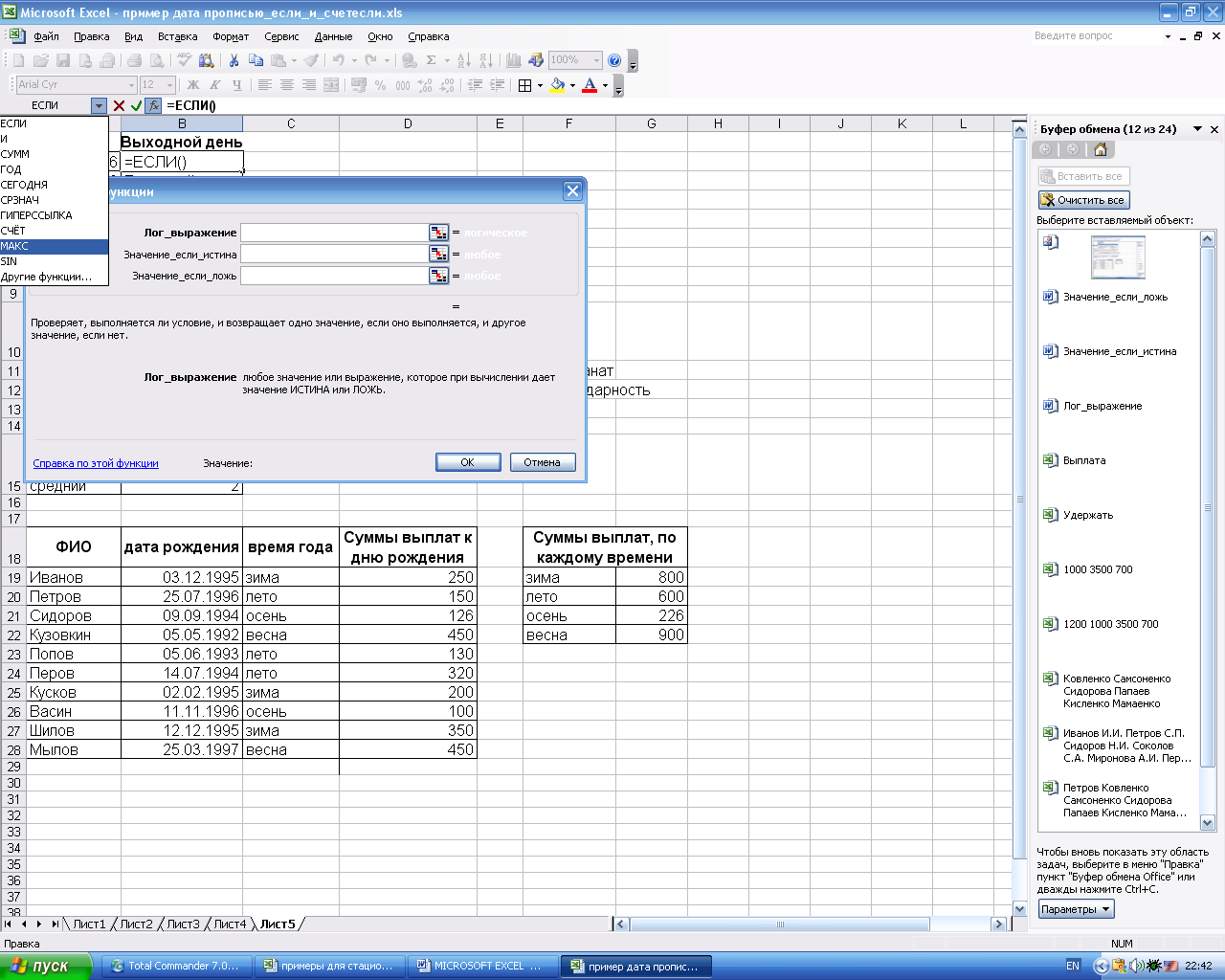Toggle Center alignment
1225x980 pixels.
[x=287, y=85]
